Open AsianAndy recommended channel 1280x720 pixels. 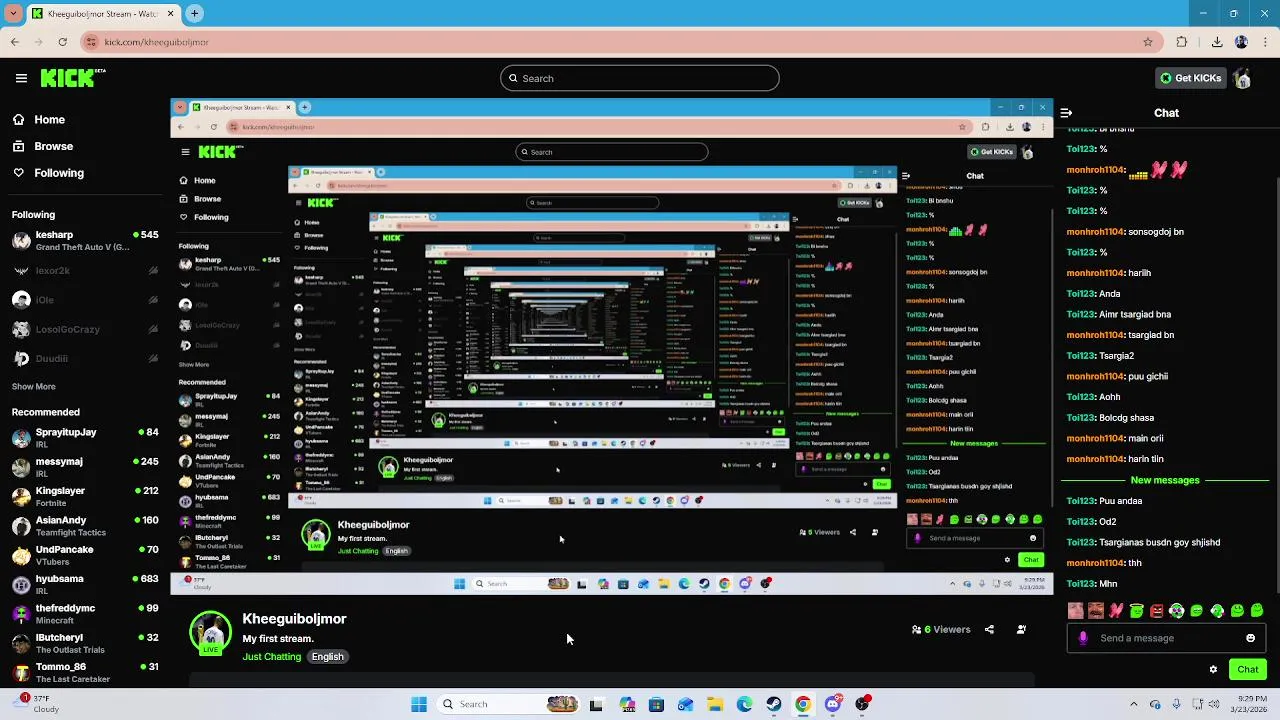[x=84, y=526]
